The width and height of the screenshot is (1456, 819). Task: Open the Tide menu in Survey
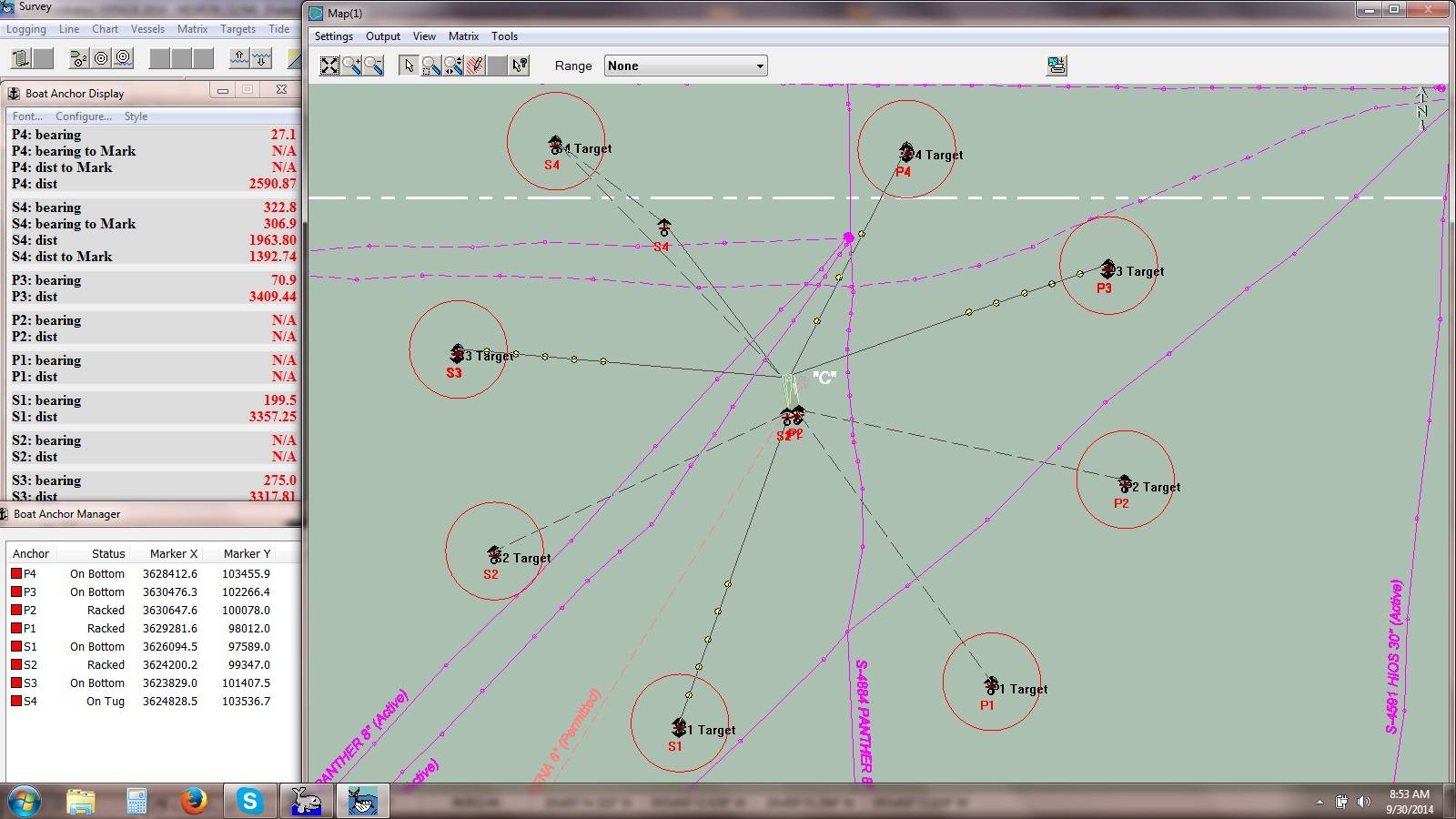point(278,29)
